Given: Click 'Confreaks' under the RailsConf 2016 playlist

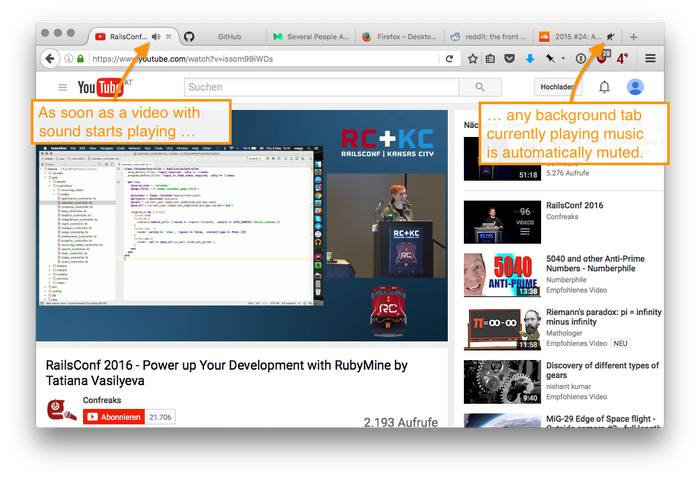Looking at the screenshot, I should coord(562,217).
